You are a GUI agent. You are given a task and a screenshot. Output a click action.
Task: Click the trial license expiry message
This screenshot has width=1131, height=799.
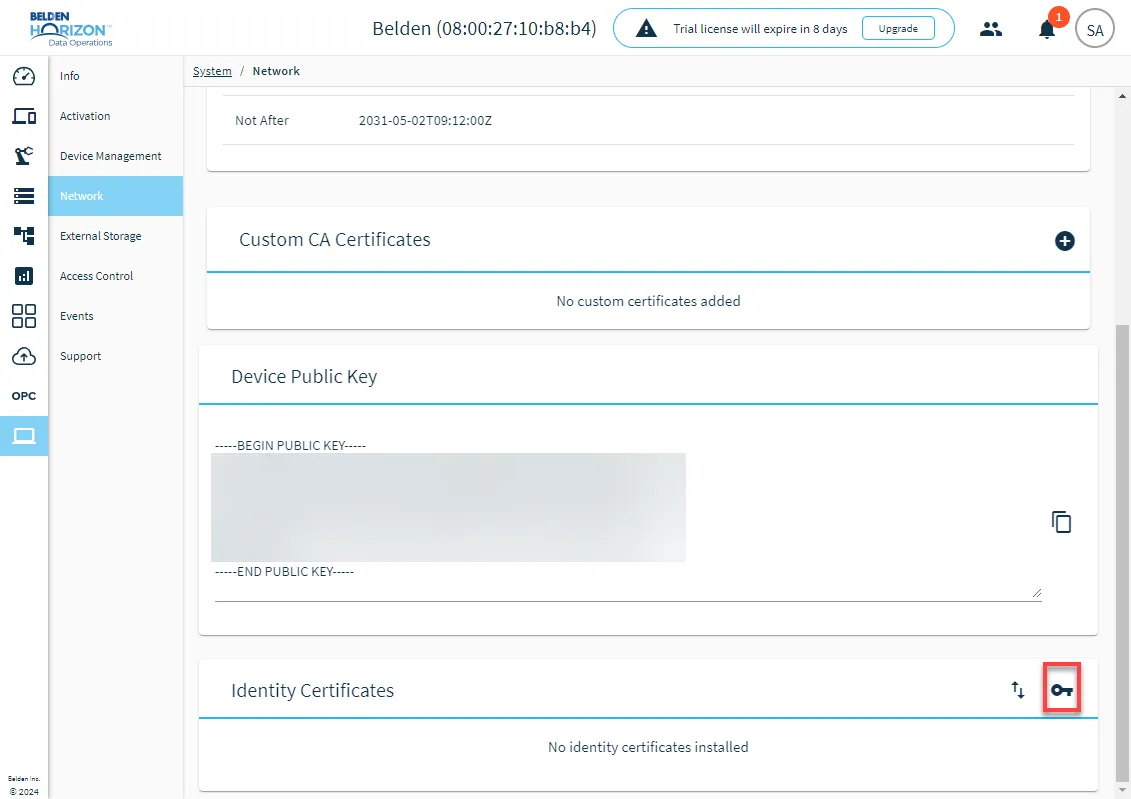pyautogui.click(x=760, y=29)
